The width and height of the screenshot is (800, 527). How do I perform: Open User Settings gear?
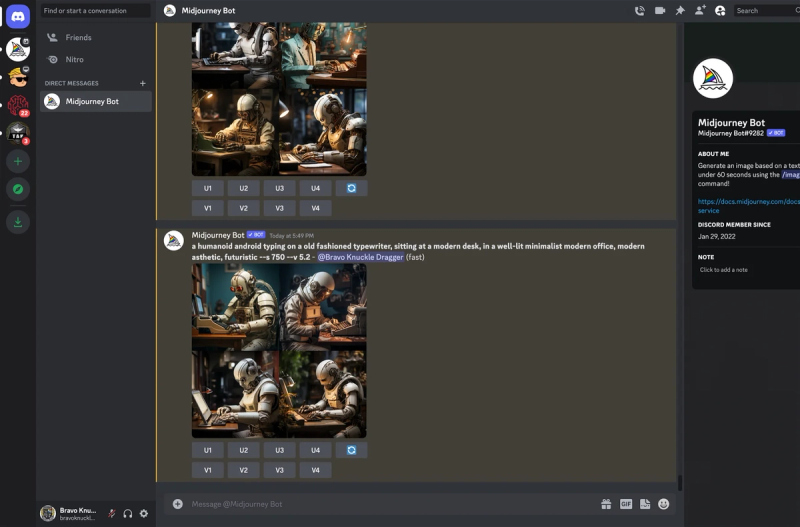point(144,513)
